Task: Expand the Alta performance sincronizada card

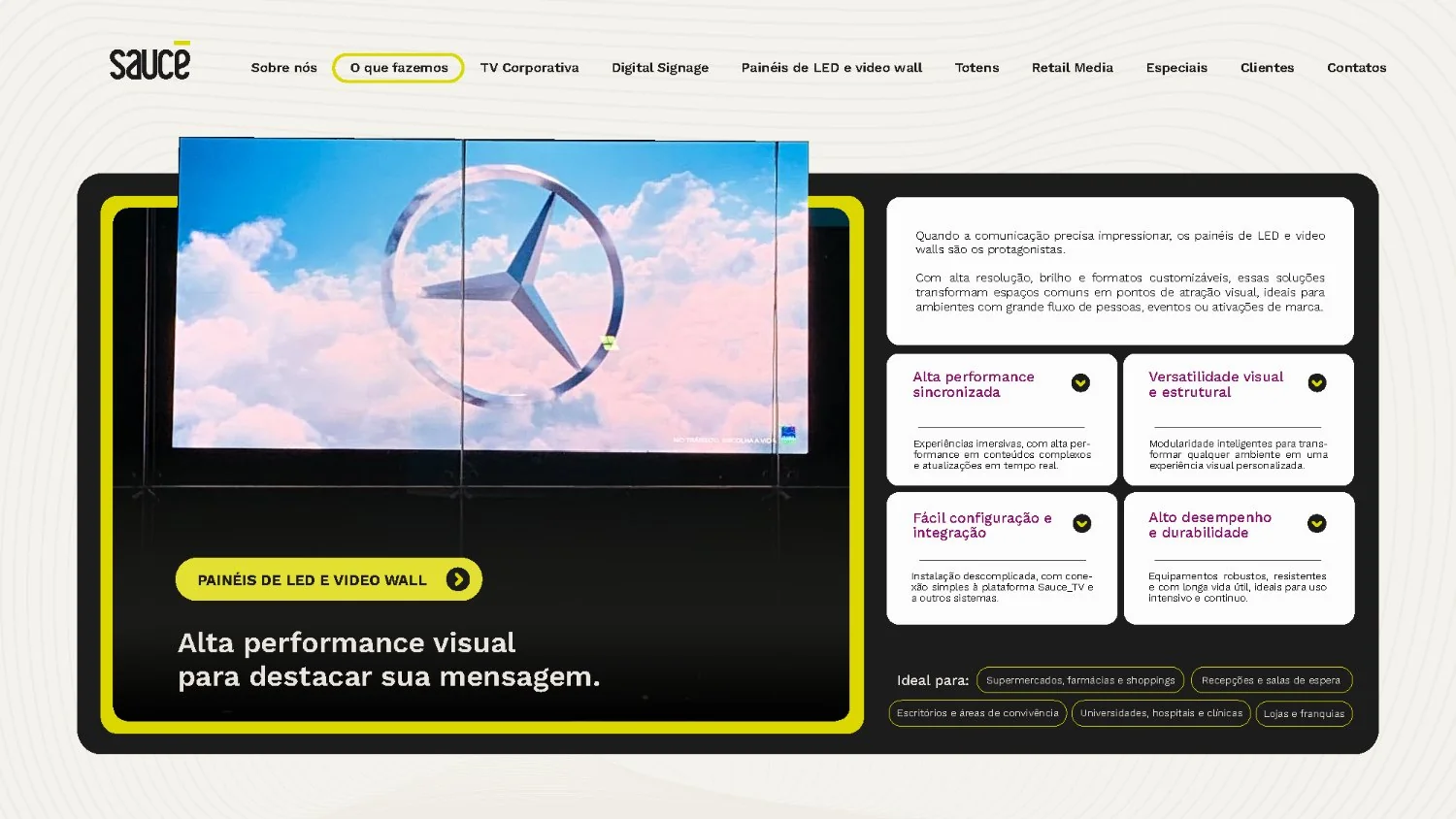Action: click(1080, 383)
